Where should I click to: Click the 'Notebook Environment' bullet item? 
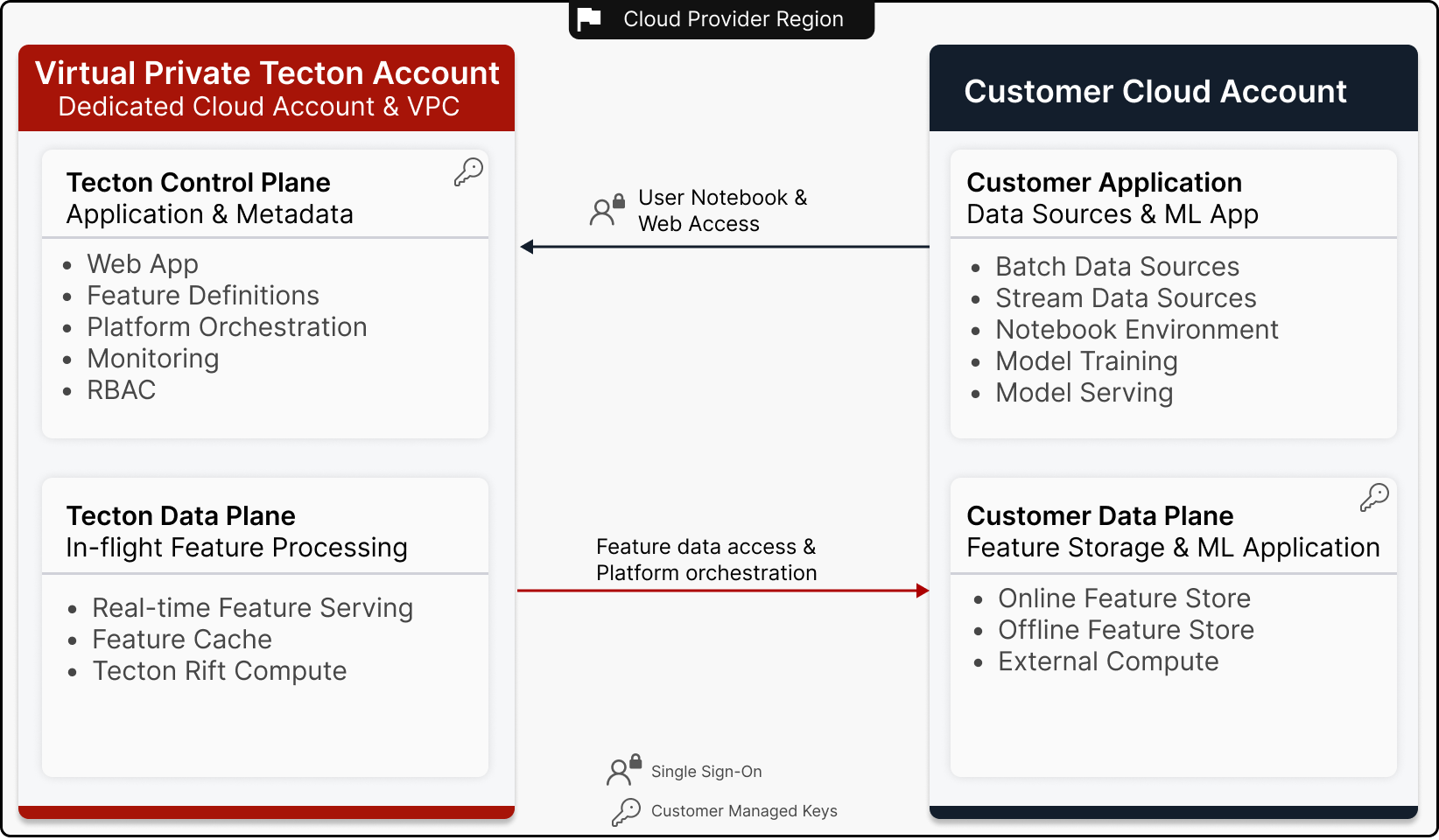tap(1137, 330)
